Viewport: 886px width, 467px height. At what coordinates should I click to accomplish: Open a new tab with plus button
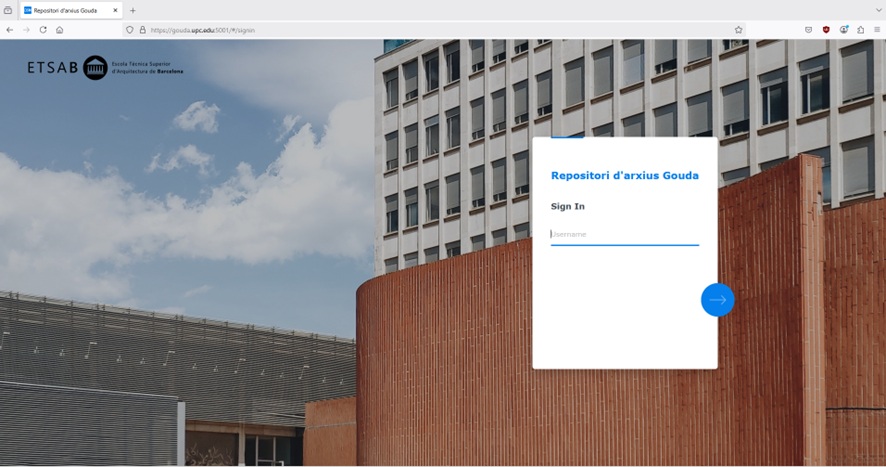pos(133,10)
